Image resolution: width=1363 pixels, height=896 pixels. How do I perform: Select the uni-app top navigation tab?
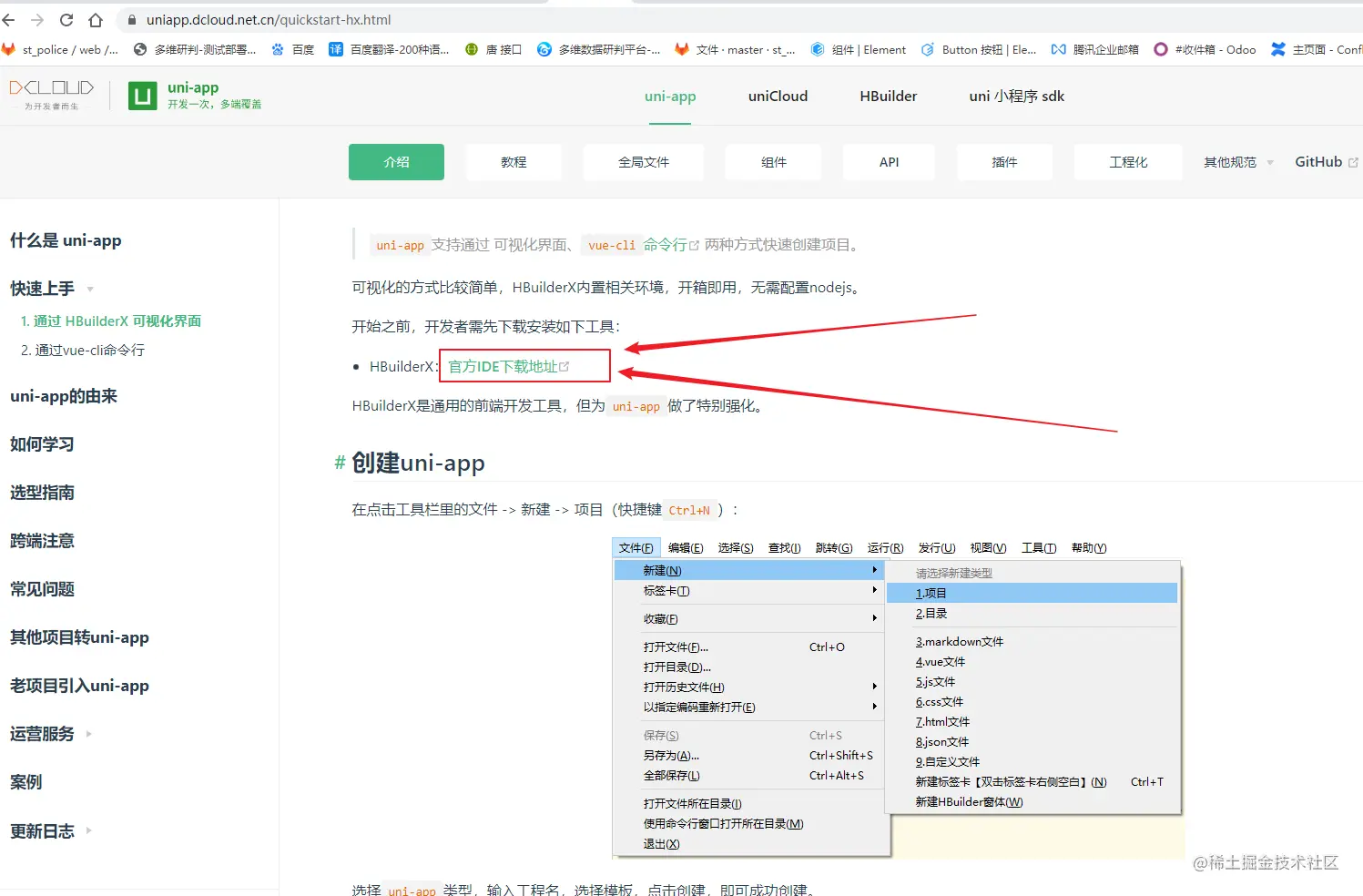[x=670, y=97]
